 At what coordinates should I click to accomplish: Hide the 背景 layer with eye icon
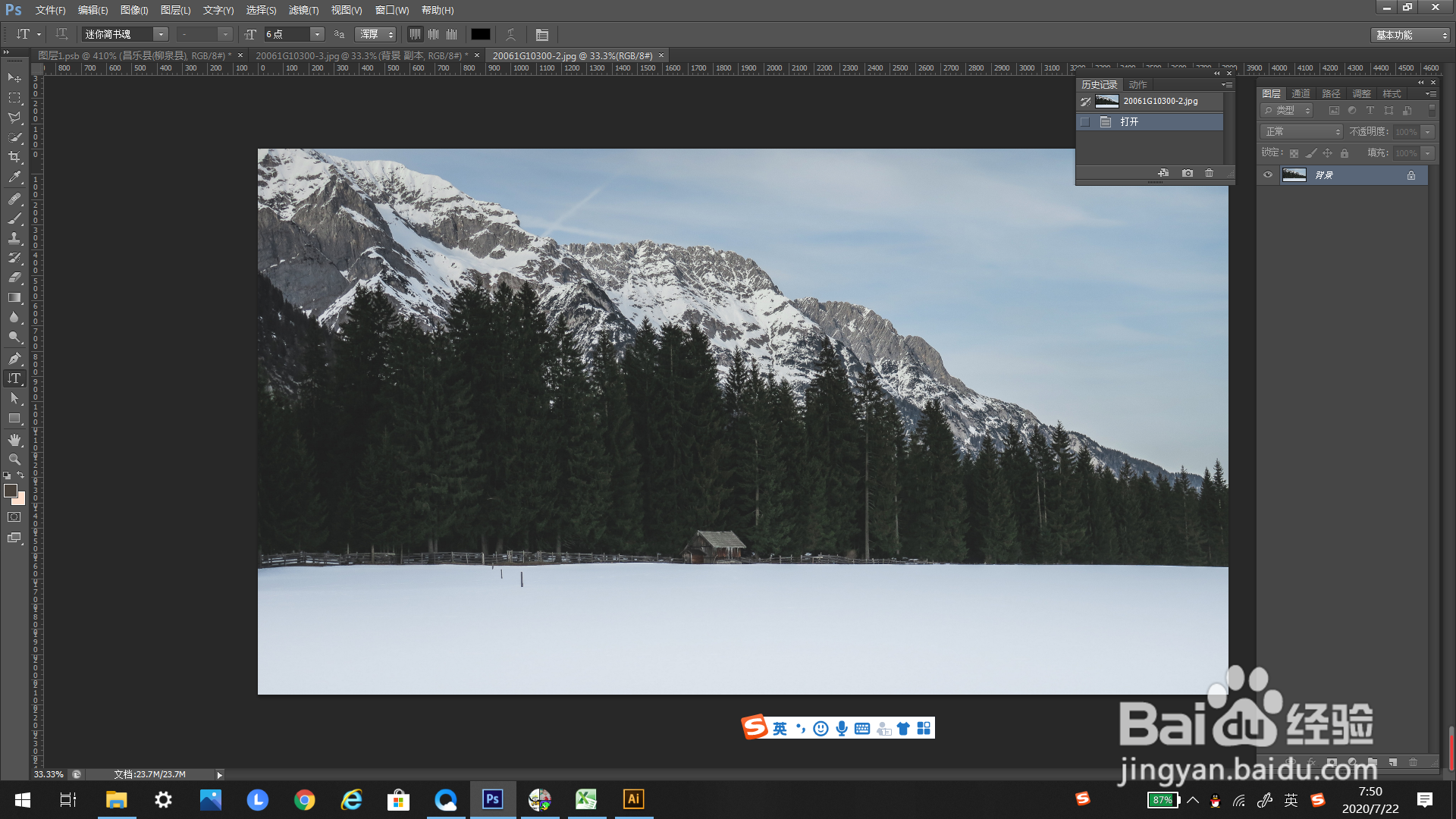tap(1268, 175)
